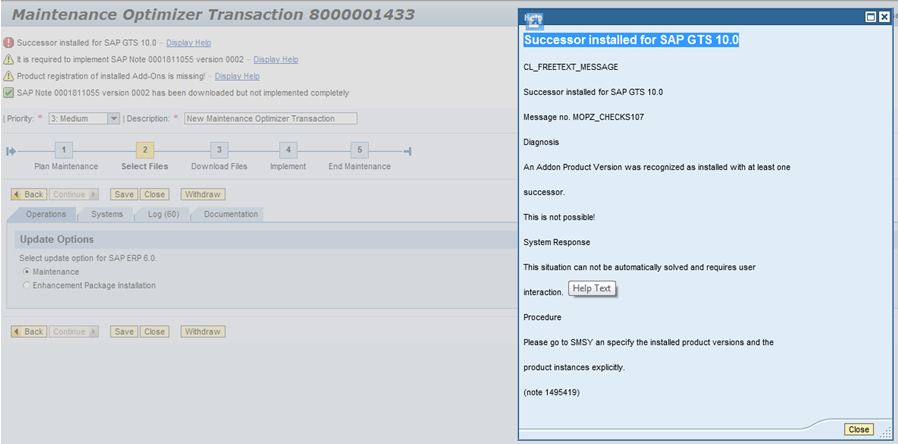Click the lower Save button

point(124,332)
